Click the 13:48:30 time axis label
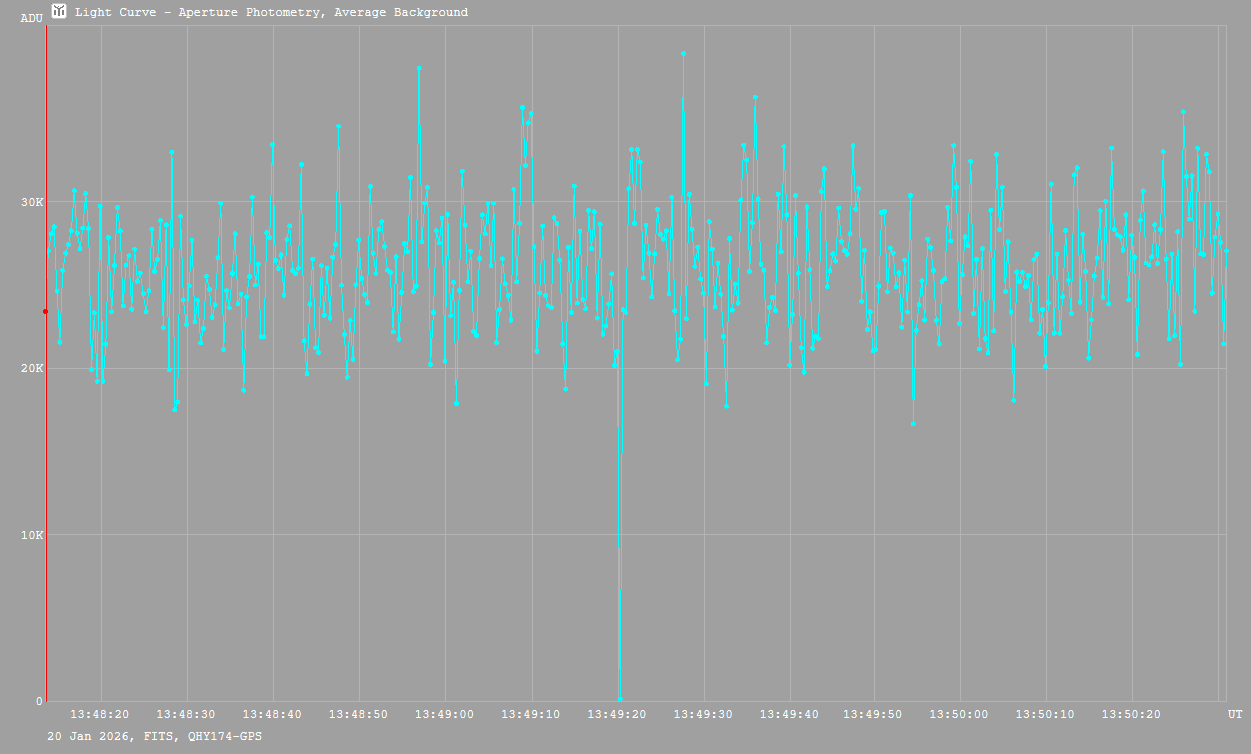This screenshot has height=754, width=1251. tap(186, 714)
